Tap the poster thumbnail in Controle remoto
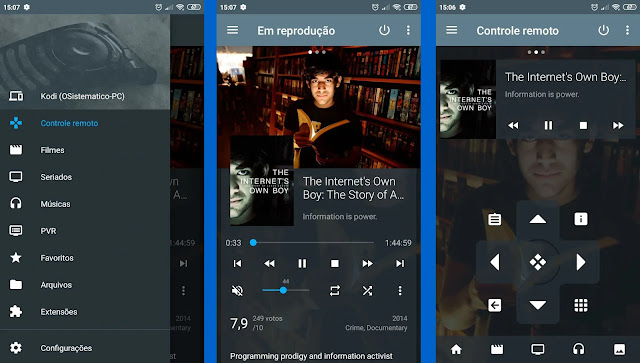The height and width of the screenshot is (363, 640). [x=468, y=99]
